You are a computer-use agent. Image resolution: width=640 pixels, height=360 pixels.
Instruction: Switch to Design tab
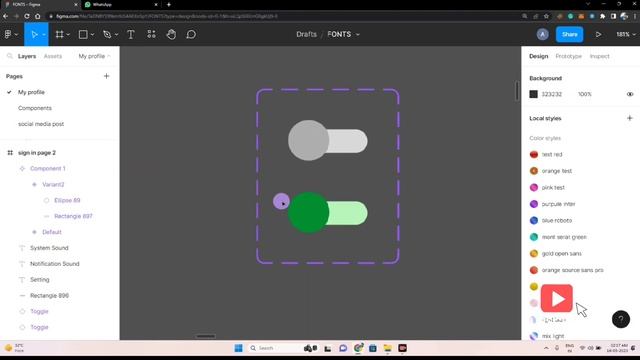(538, 56)
